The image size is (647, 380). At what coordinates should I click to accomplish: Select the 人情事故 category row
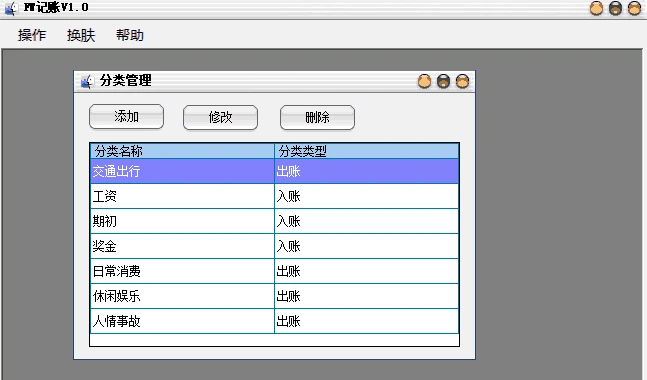click(274, 321)
